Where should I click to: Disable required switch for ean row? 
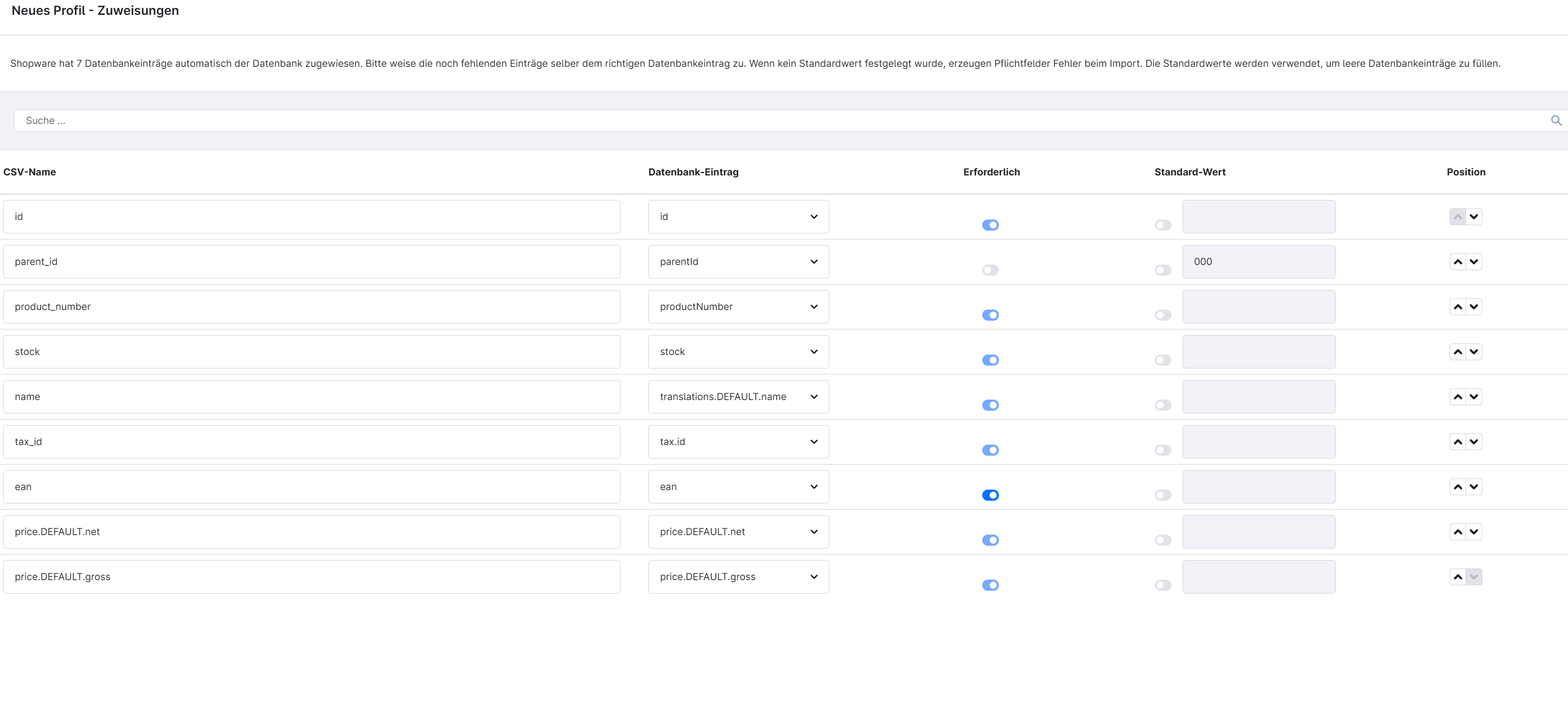[x=990, y=495]
